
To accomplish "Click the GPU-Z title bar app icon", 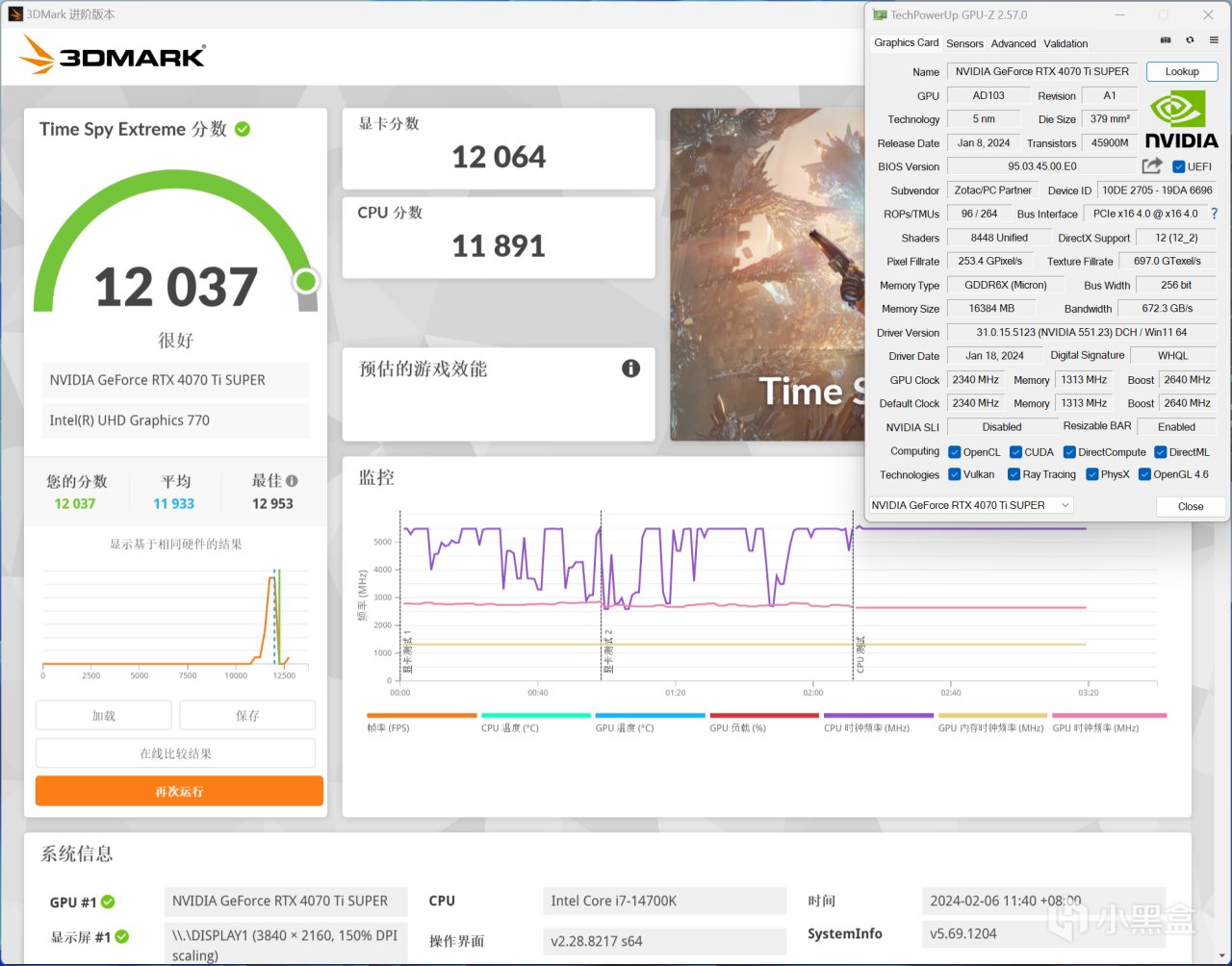I will coord(880,14).
